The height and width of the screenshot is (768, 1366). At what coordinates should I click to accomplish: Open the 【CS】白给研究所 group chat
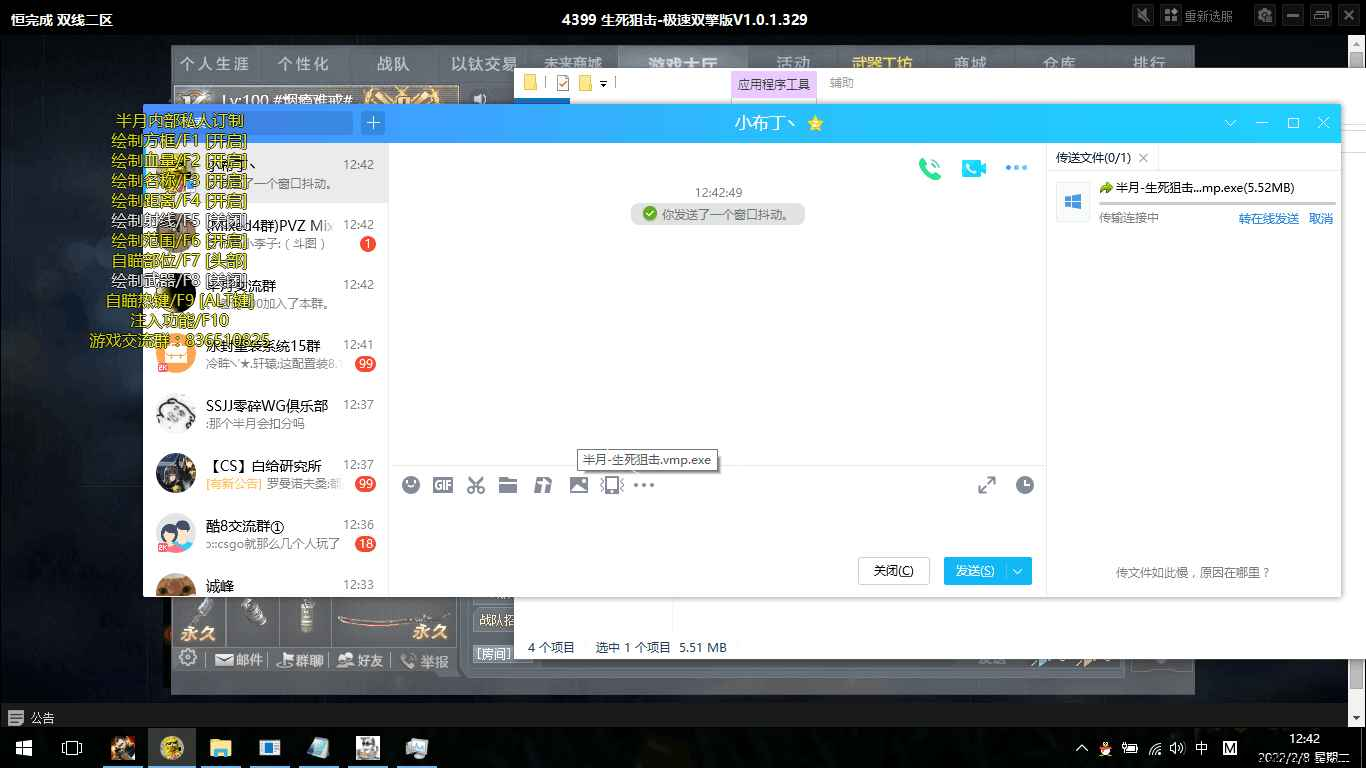click(x=265, y=474)
